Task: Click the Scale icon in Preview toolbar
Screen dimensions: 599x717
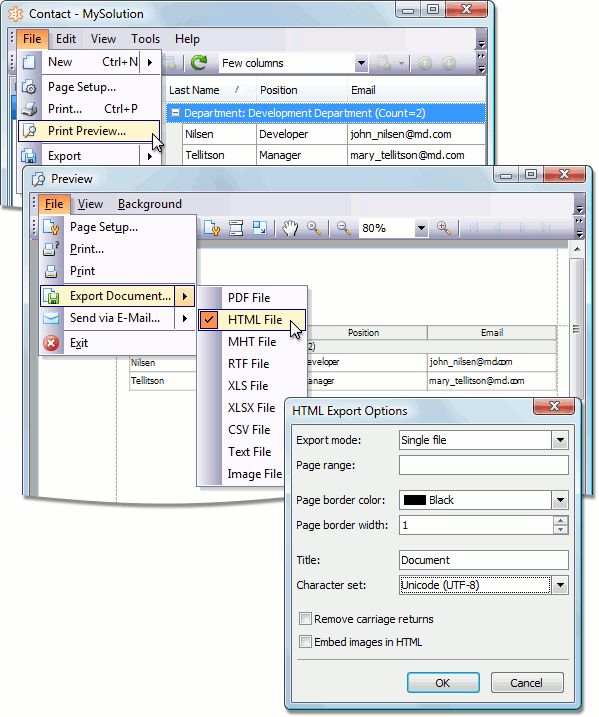Action: point(260,228)
